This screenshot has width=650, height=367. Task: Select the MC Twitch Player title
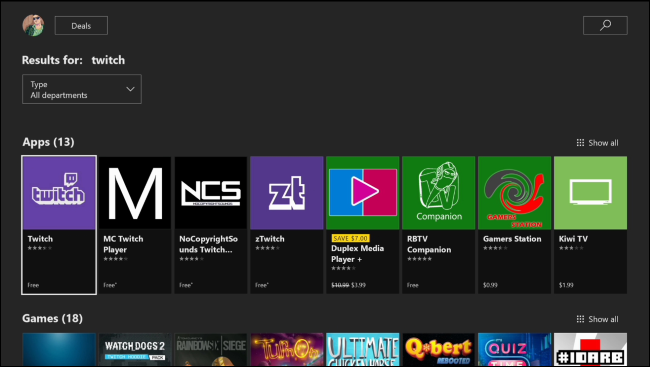[x=123, y=244]
